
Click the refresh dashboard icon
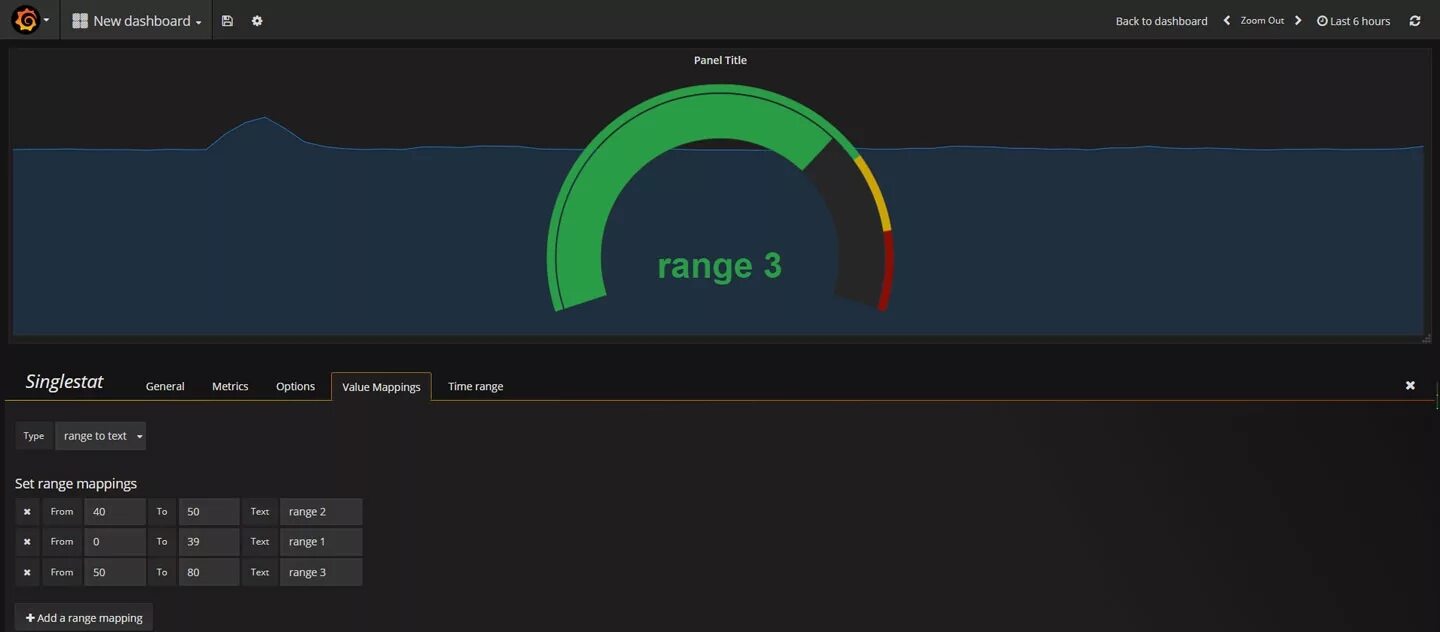[1415, 21]
